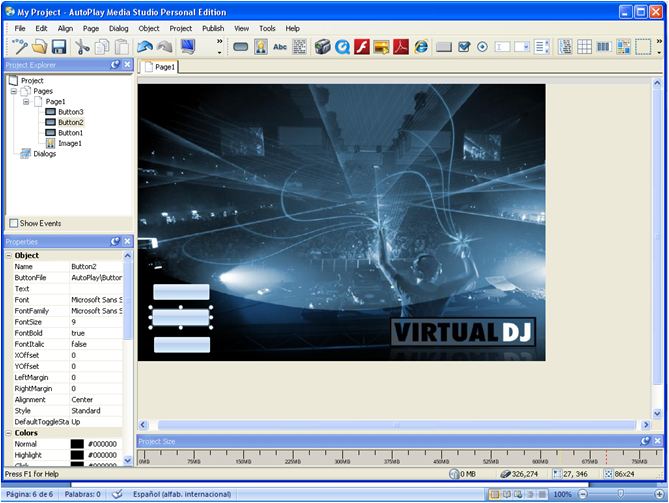669x503 pixels.
Task: Insert a Tree object from the toolbar
Action: 565,47
